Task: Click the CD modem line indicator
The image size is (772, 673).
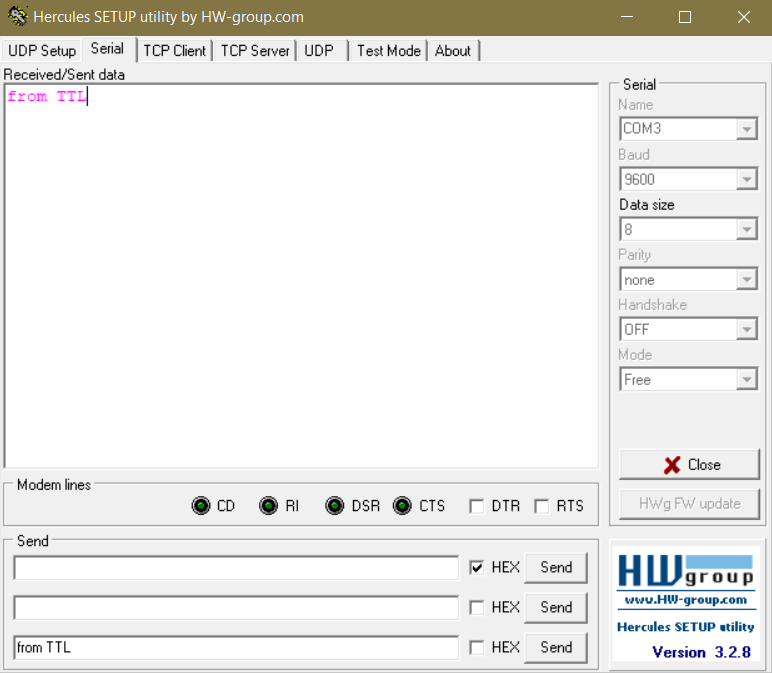Action: (x=201, y=506)
